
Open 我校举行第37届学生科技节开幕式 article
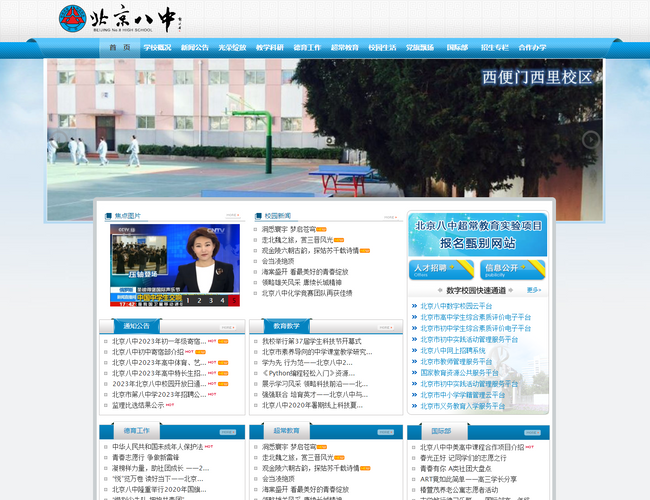pyautogui.click(x=311, y=341)
